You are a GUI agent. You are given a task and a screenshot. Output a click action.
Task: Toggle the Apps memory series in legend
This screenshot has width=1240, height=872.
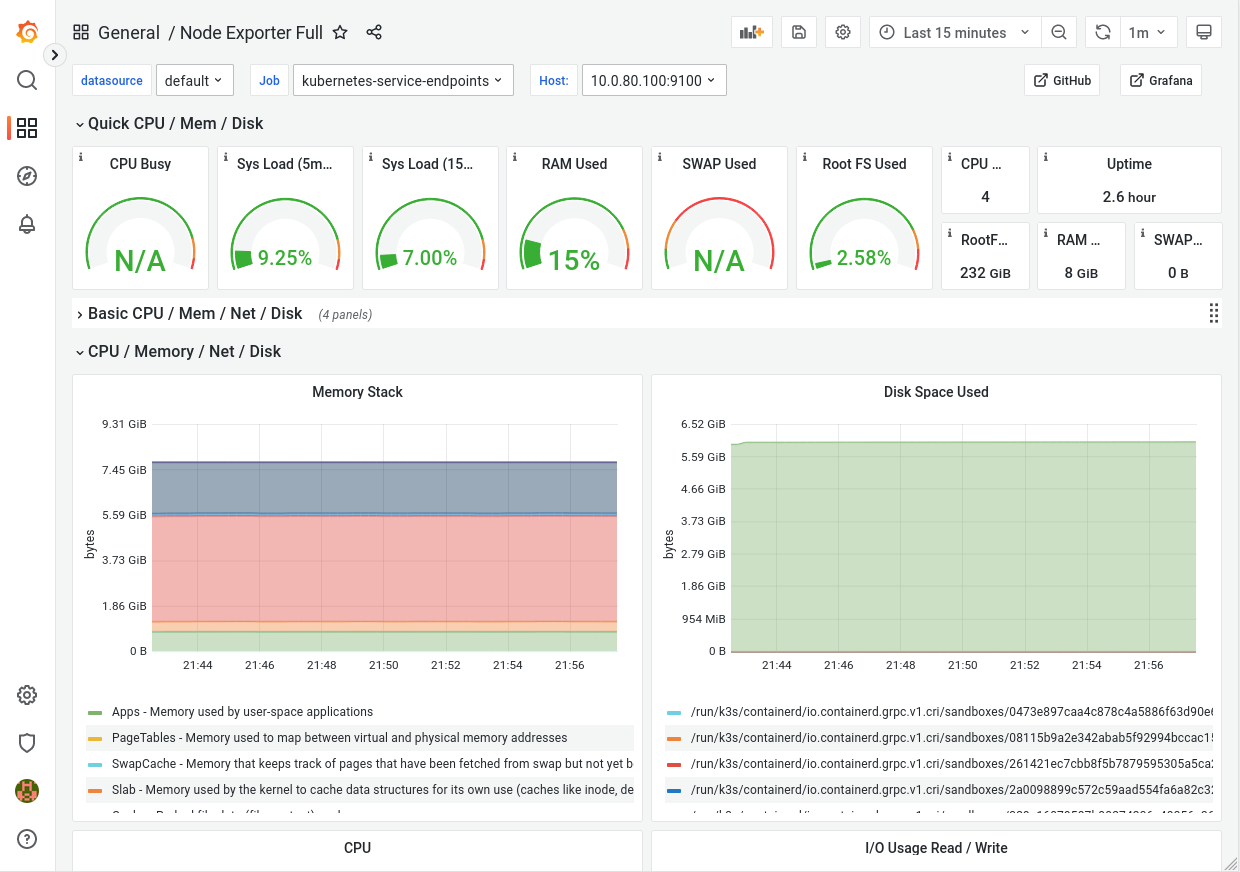click(242, 712)
